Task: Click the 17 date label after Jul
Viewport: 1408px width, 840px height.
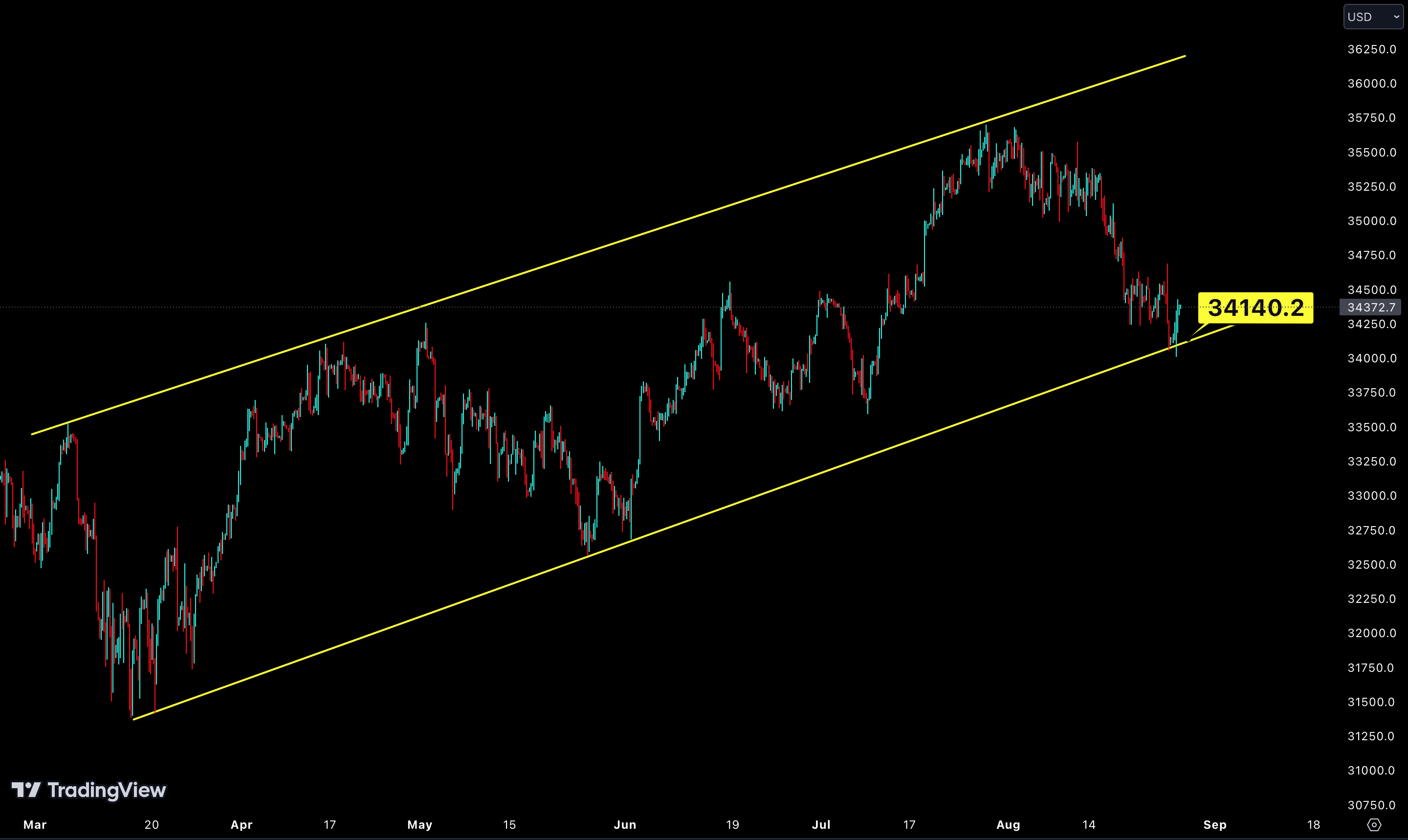Action: pos(909,825)
